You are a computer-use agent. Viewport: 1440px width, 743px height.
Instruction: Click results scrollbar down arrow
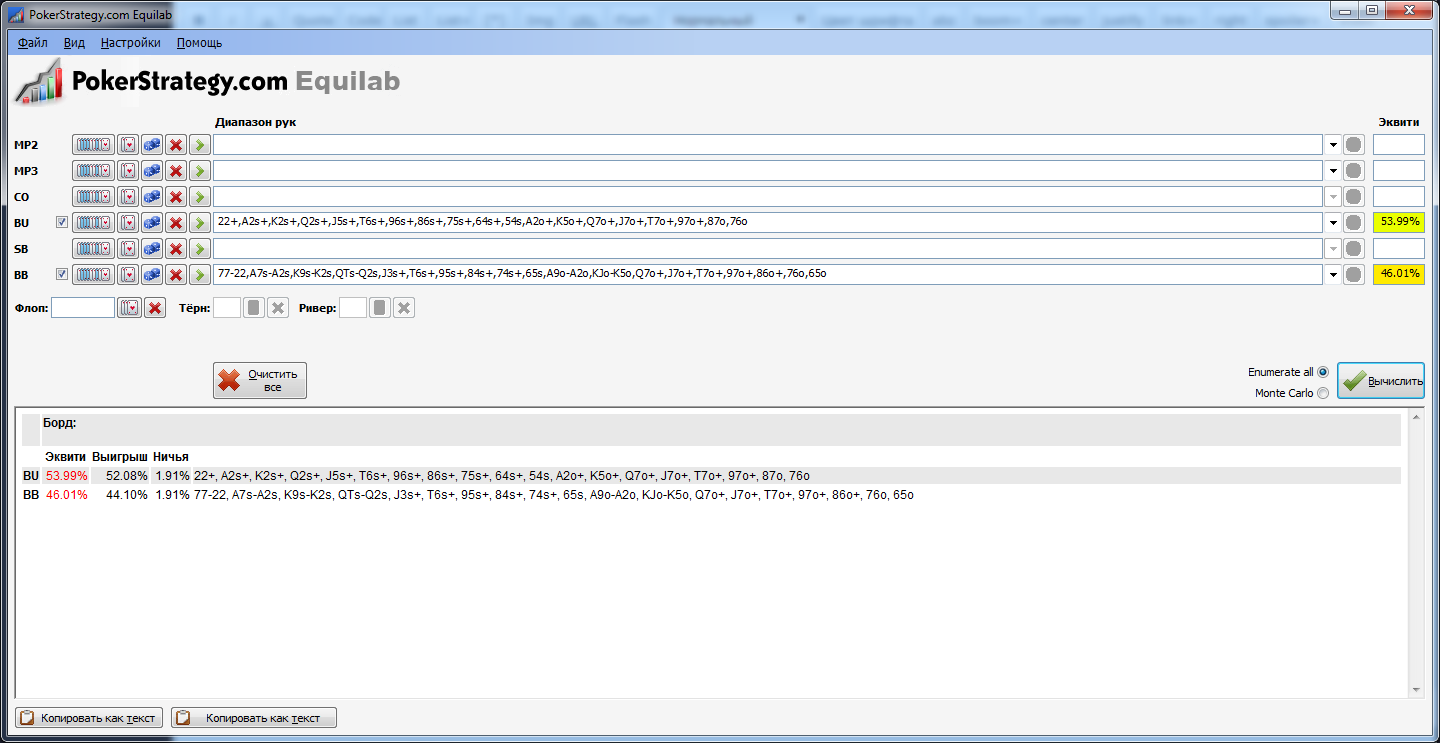tap(1415, 690)
